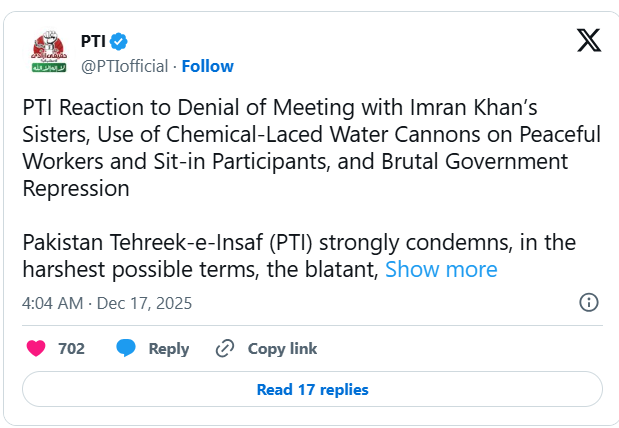Screen dimensions: 619x428
Task: Click the X logo icon
Action: coord(589,41)
